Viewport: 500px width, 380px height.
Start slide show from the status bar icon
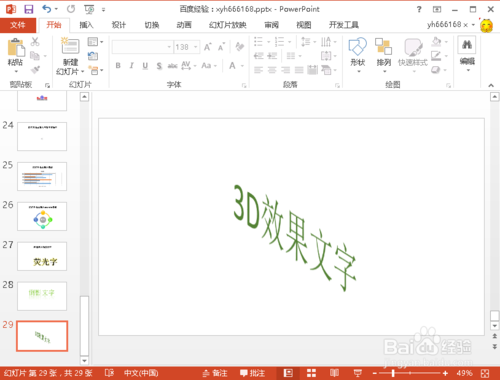(x=358, y=373)
